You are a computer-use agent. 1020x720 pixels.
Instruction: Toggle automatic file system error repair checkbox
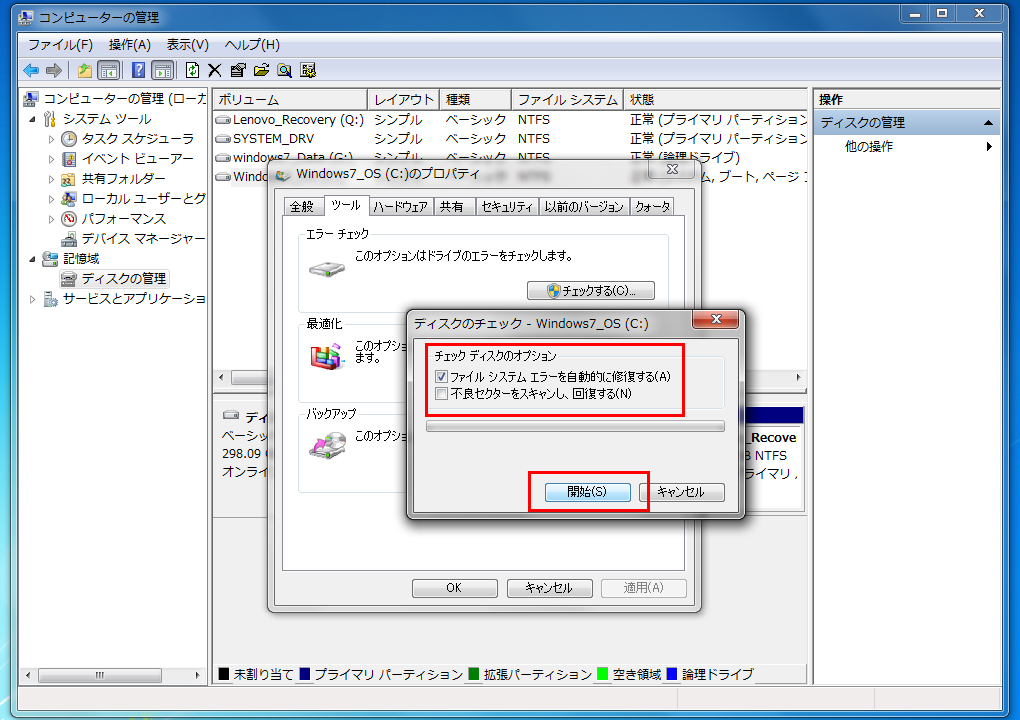click(x=442, y=377)
